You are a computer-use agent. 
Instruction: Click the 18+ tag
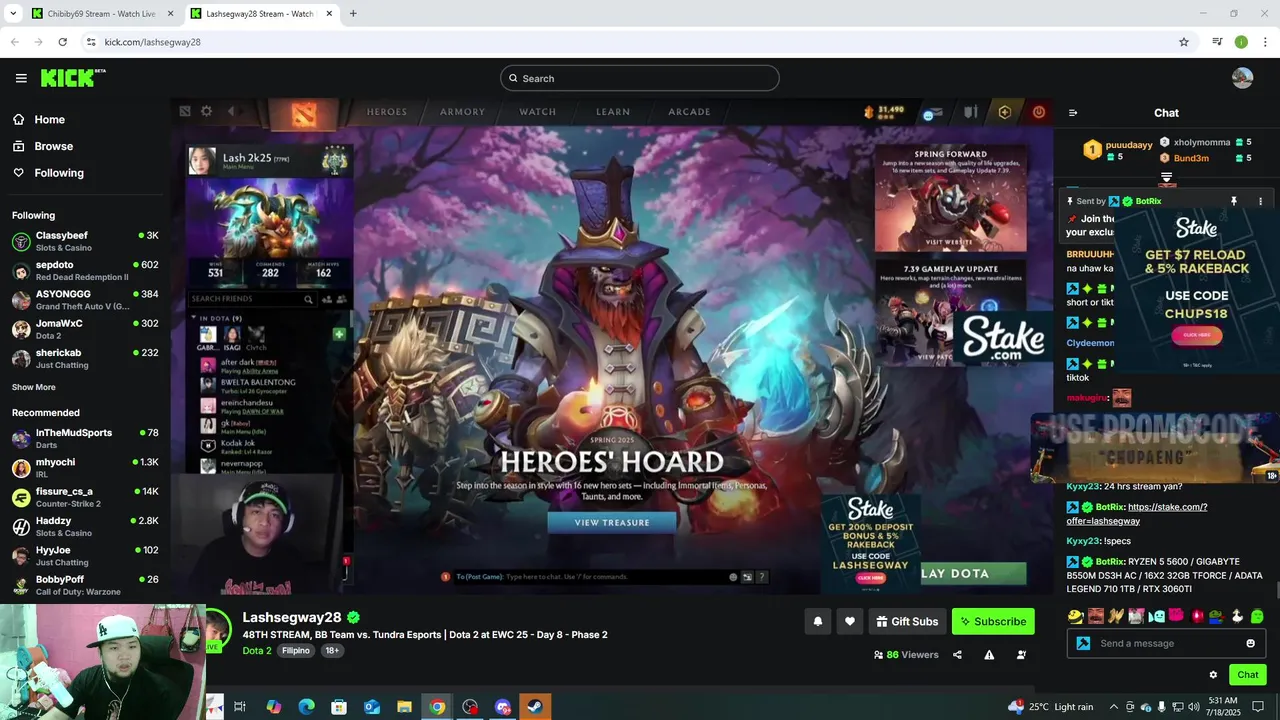tap(332, 650)
